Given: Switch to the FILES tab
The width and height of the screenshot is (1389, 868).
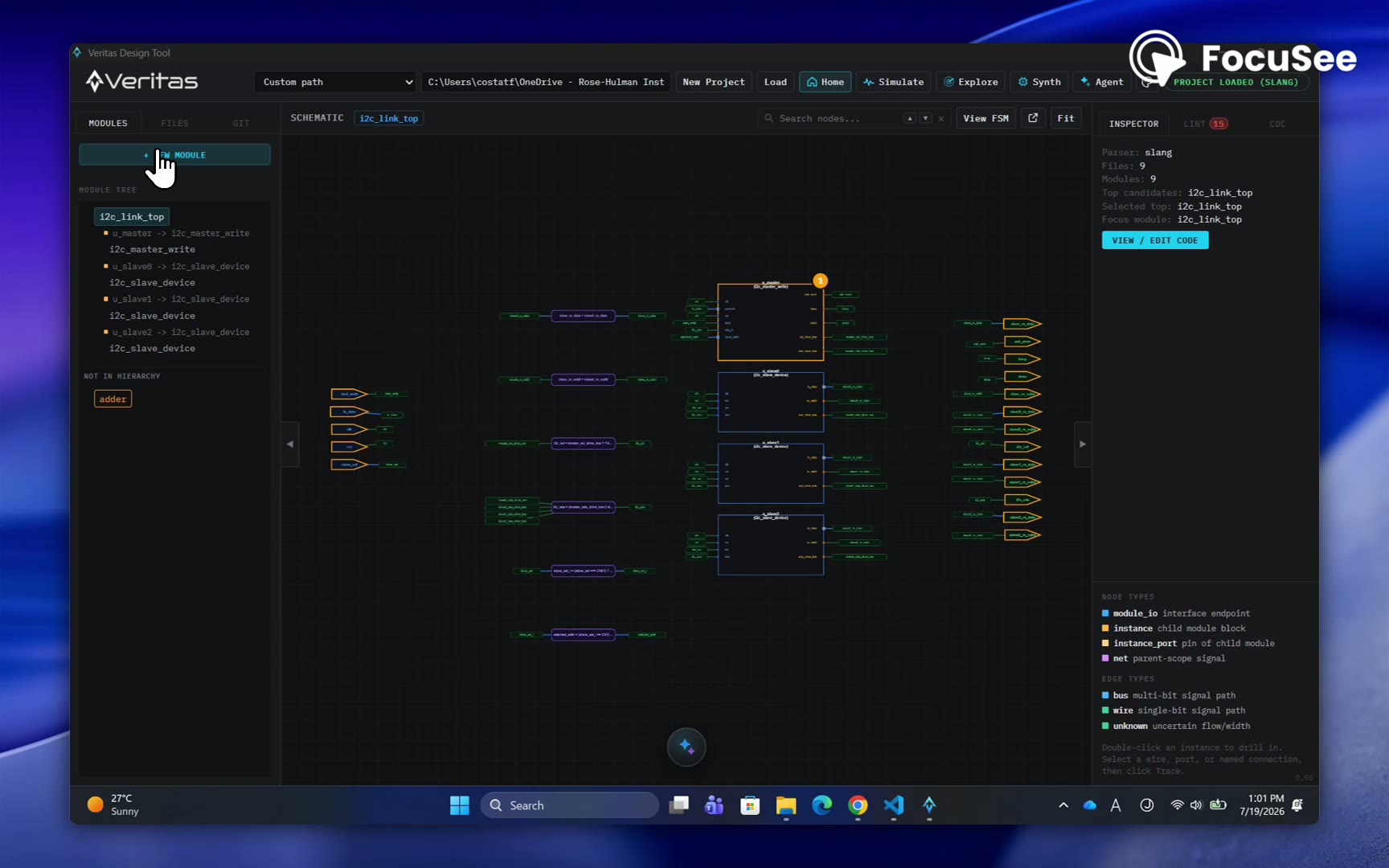Looking at the screenshot, I should coord(174,123).
